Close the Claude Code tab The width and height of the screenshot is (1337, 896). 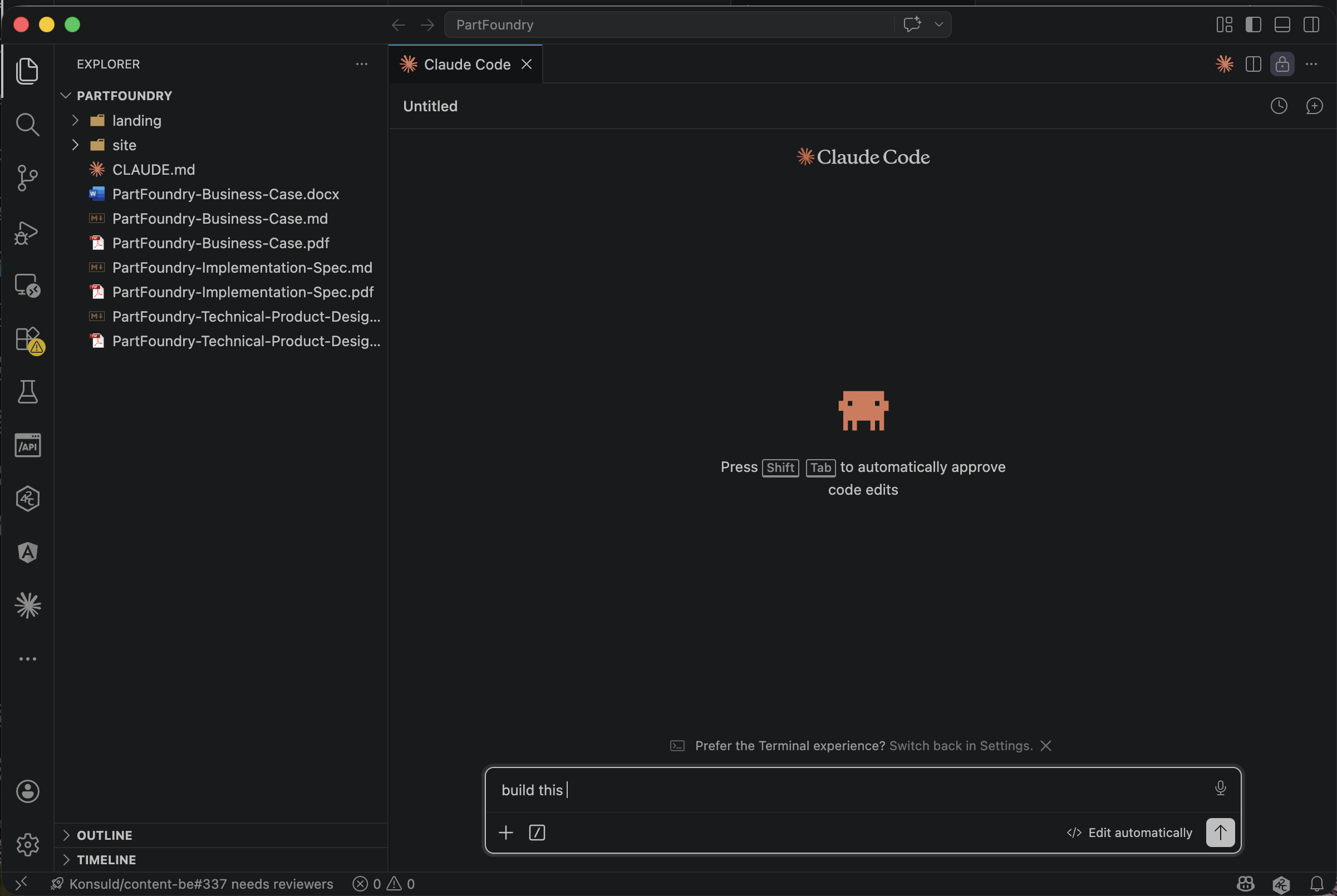[527, 64]
